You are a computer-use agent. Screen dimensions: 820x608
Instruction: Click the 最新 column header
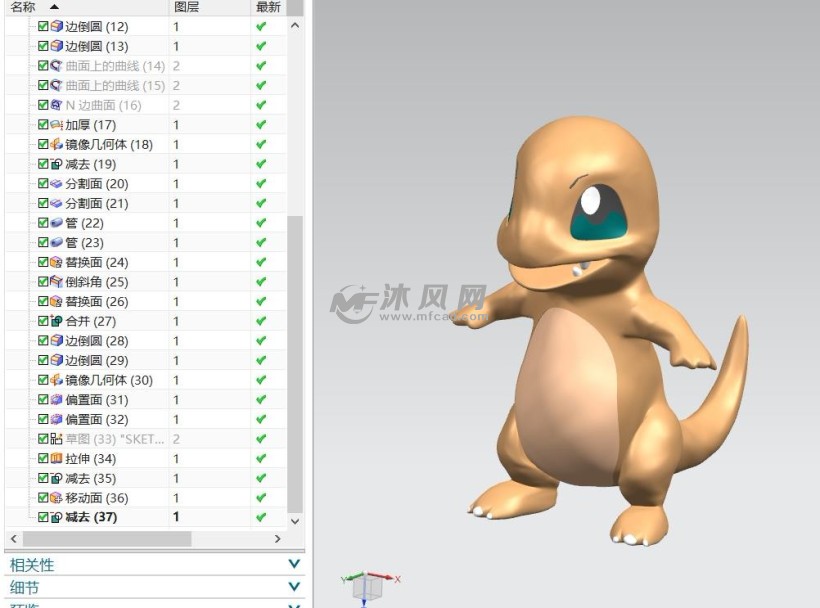point(269,7)
